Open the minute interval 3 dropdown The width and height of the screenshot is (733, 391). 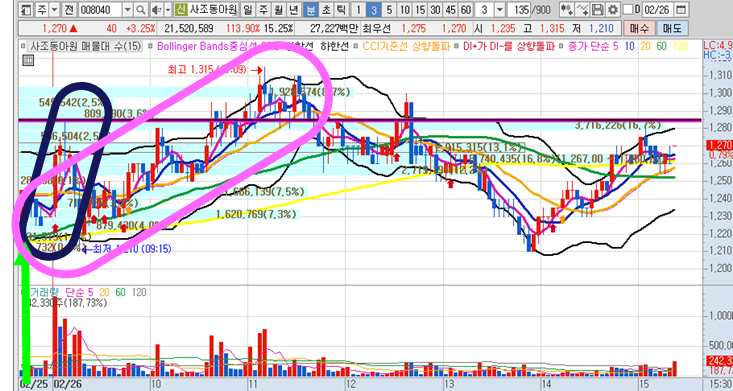[x=500, y=9]
